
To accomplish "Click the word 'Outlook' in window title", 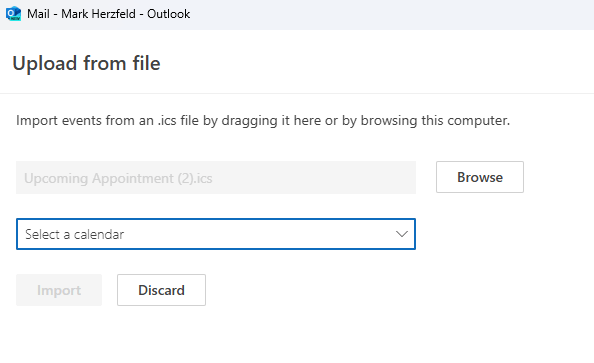I will (169, 14).
